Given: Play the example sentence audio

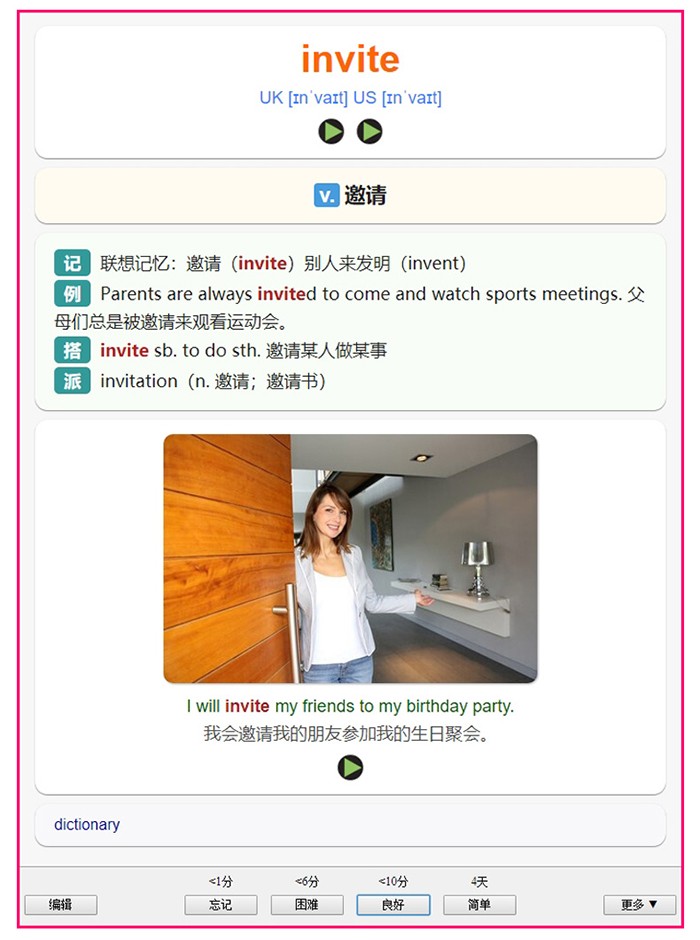Looking at the screenshot, I should [x=350, y=767].
